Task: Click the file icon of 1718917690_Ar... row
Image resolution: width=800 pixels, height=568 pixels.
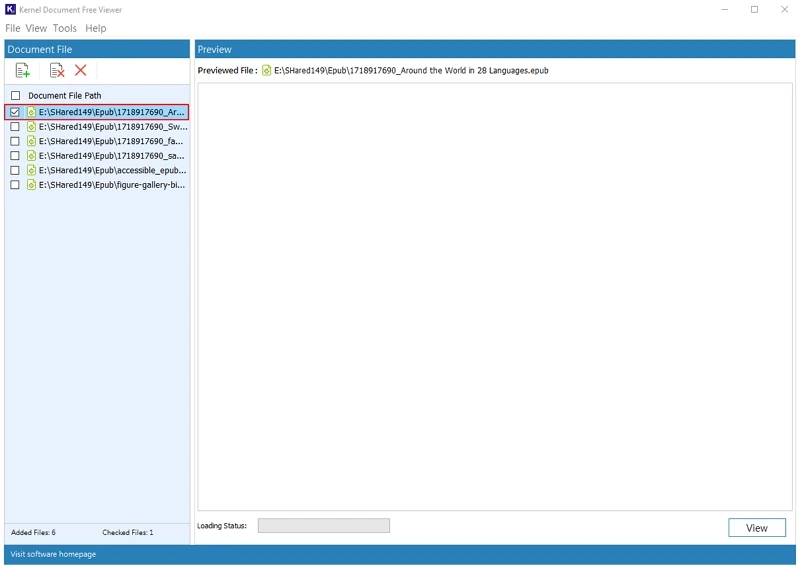Action: [31, 112]
